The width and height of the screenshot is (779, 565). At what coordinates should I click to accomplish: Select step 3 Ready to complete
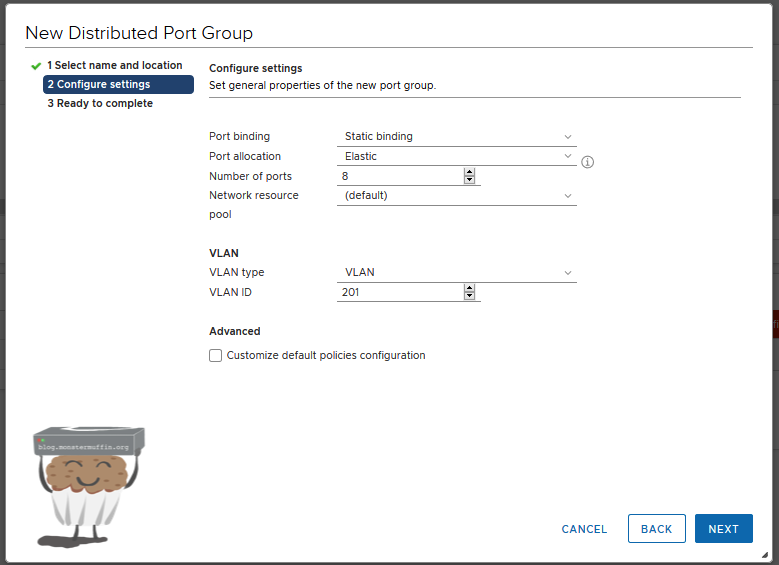100,103
